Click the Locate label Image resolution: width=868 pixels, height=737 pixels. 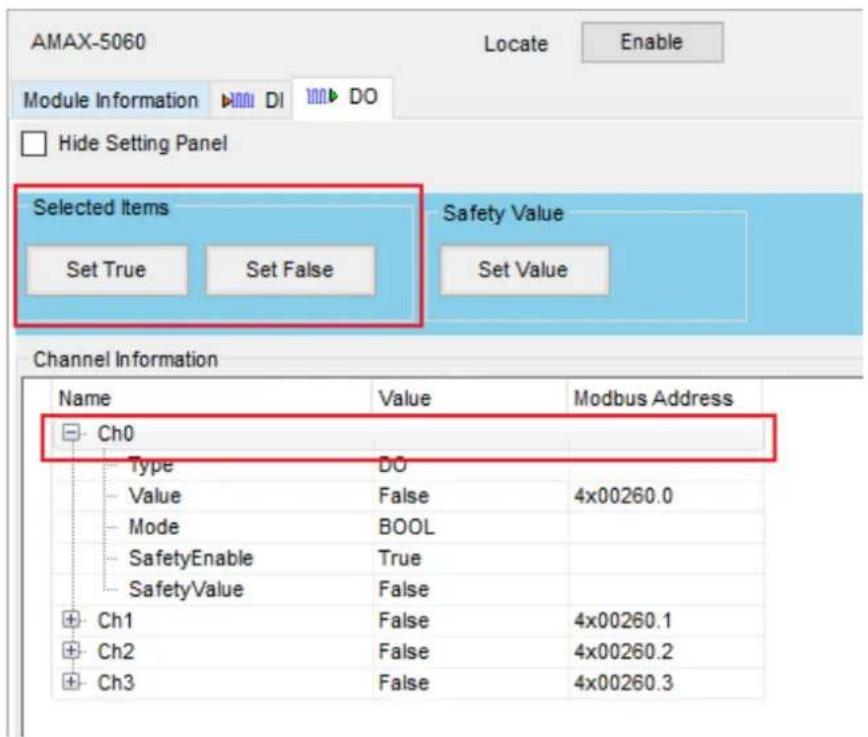(516, 44)
